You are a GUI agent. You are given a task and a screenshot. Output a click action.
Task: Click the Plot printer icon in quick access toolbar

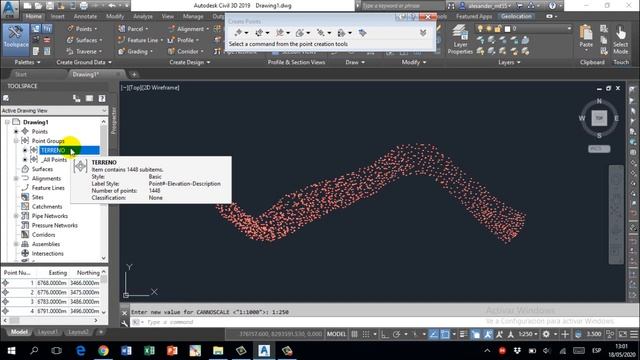(x=83, y=6)
